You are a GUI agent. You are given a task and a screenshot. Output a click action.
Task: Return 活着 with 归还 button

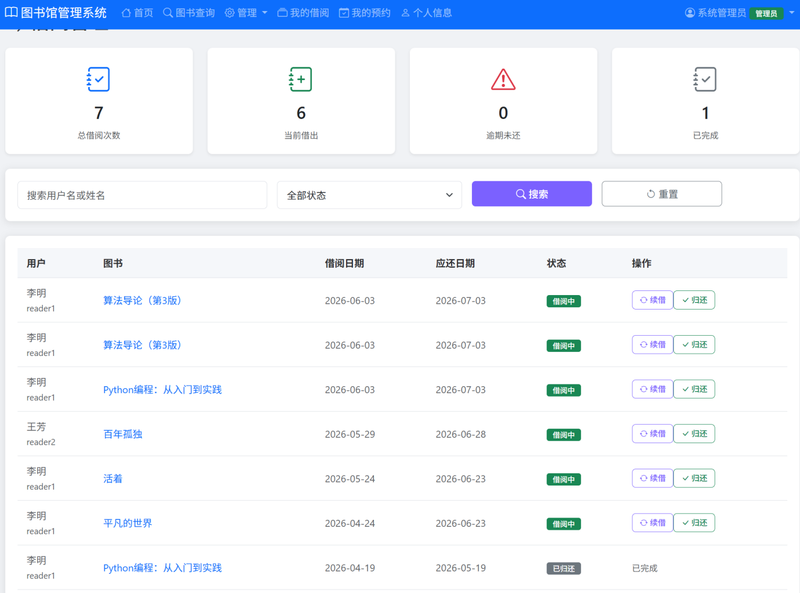click(x=694, y=478)
